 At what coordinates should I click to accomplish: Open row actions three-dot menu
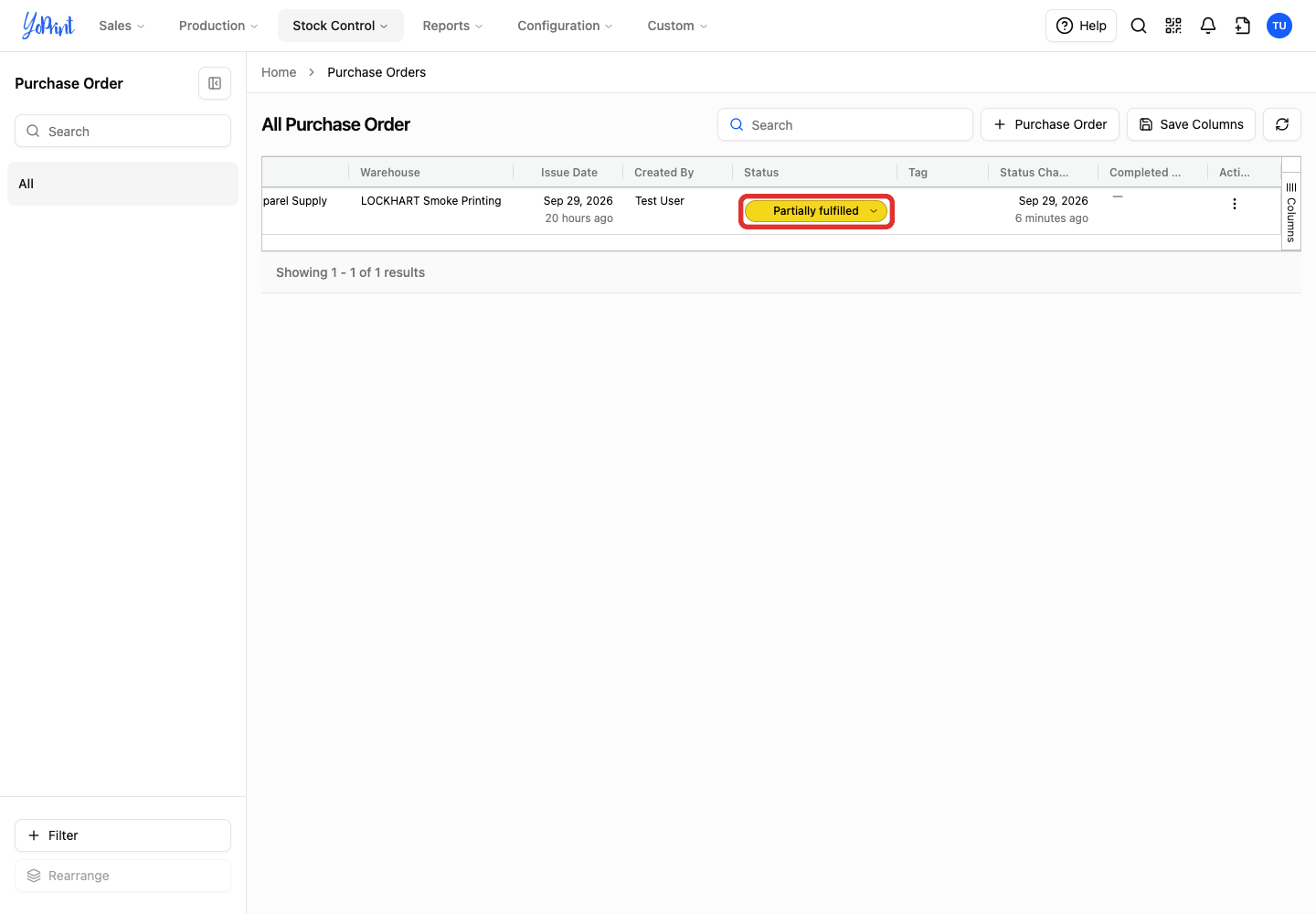[x=1235, y=204]
